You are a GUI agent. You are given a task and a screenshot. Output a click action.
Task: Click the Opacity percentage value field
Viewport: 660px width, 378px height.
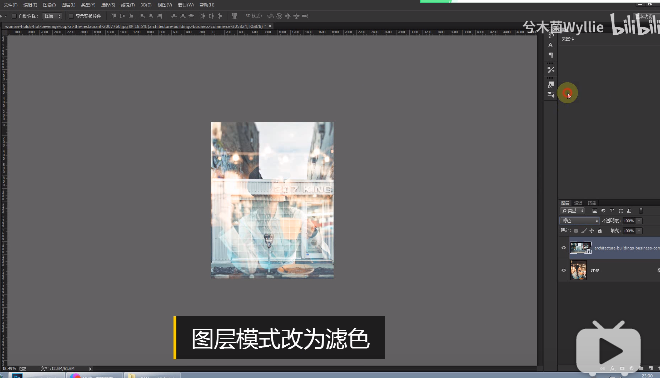tap(629, 221)
